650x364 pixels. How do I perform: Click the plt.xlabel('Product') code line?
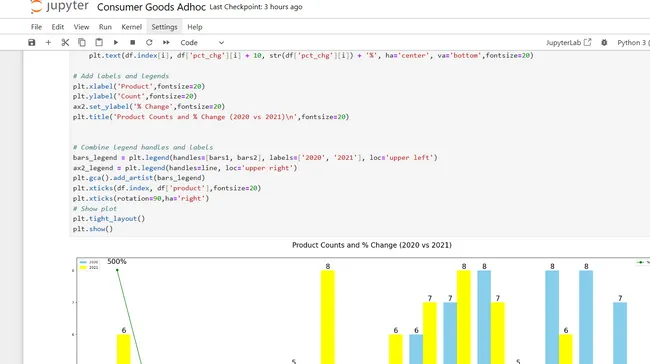(139, 86)
